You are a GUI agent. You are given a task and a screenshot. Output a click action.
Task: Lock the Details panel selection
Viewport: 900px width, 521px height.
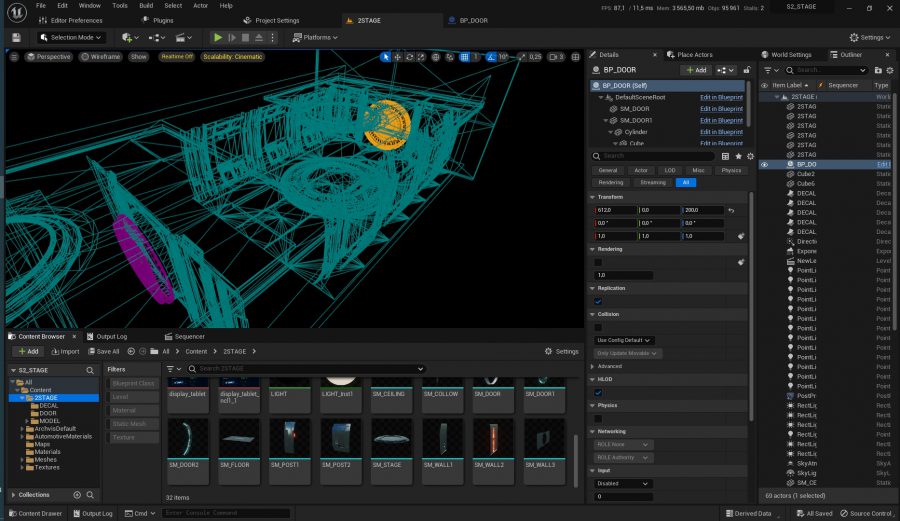click(x=747, y=70)
